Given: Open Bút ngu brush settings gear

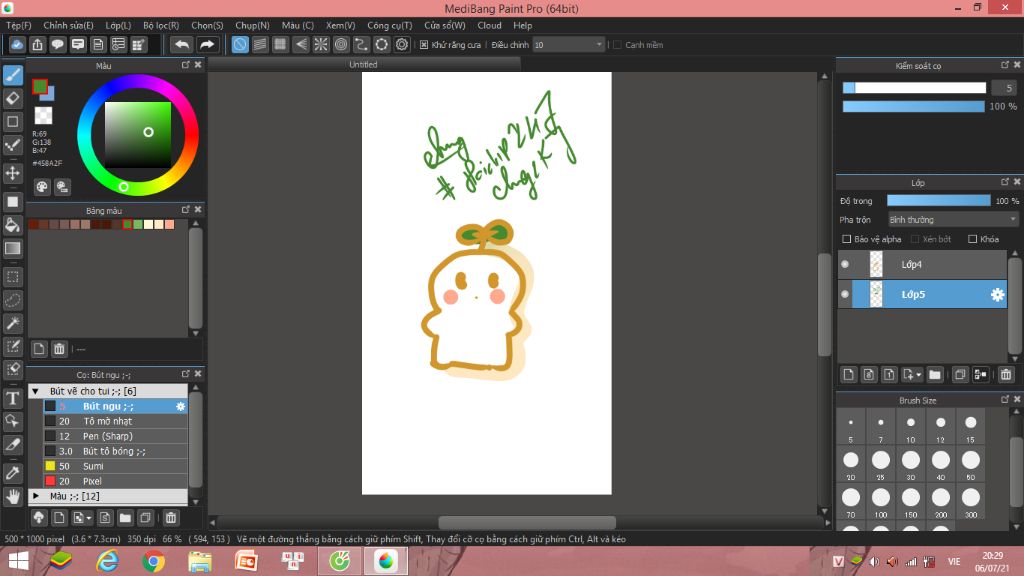Looking at the screenshot, I should pos(181,406).
